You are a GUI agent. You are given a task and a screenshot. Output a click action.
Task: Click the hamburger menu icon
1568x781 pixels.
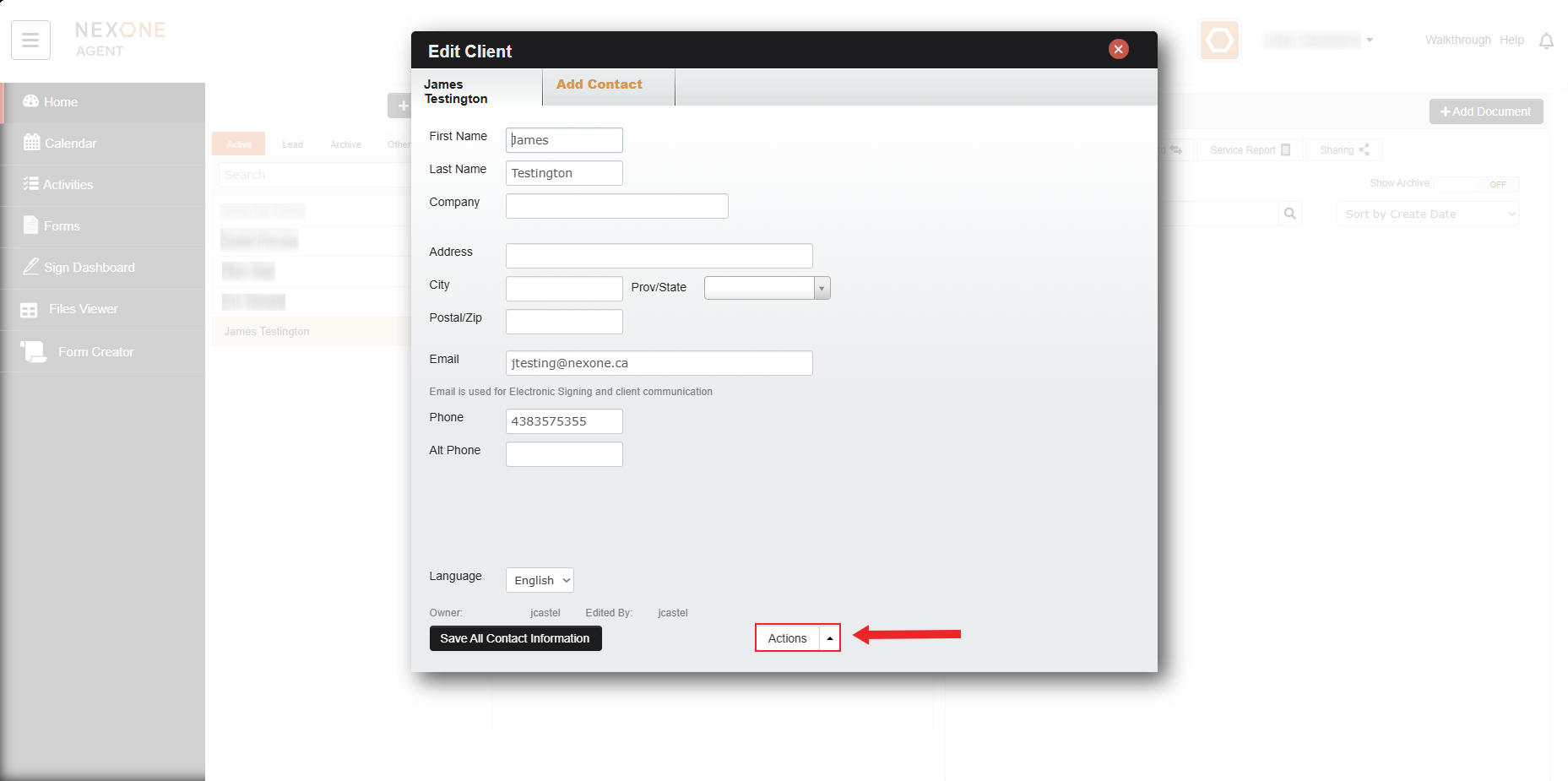click(30, 41)
